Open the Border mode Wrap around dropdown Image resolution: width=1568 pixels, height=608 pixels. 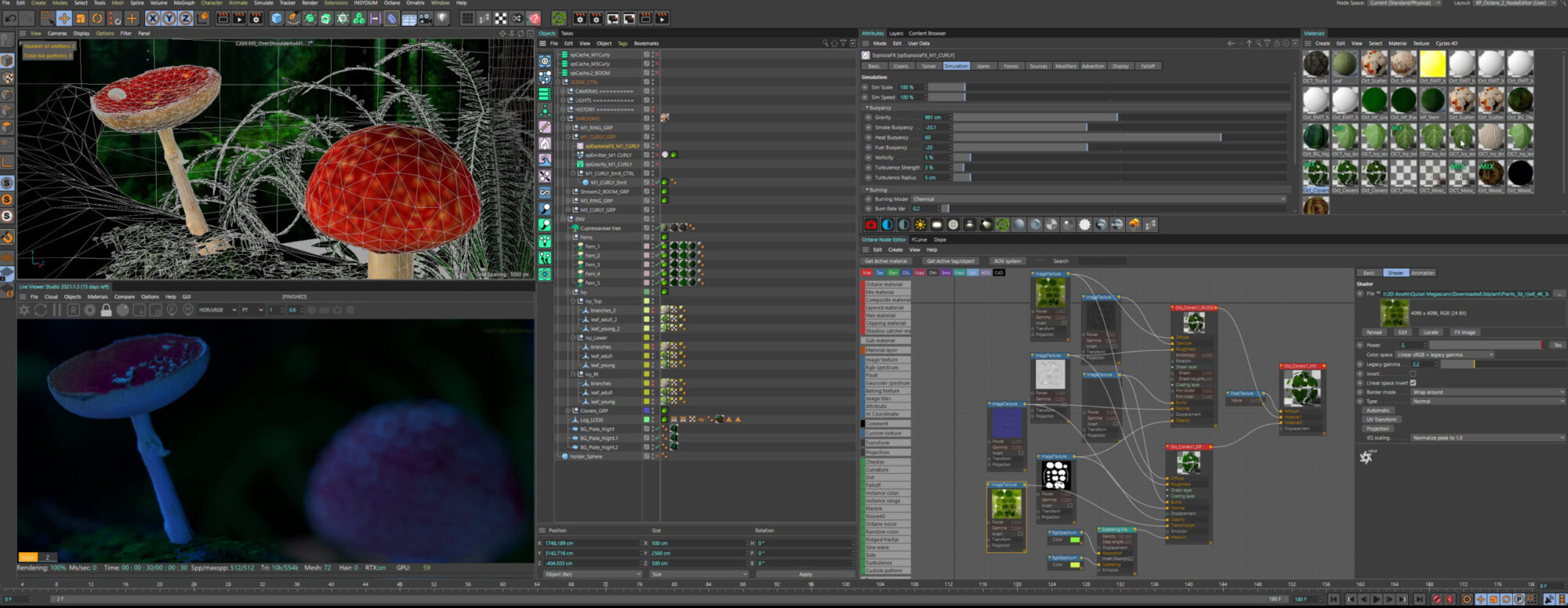coord(1488,392)
